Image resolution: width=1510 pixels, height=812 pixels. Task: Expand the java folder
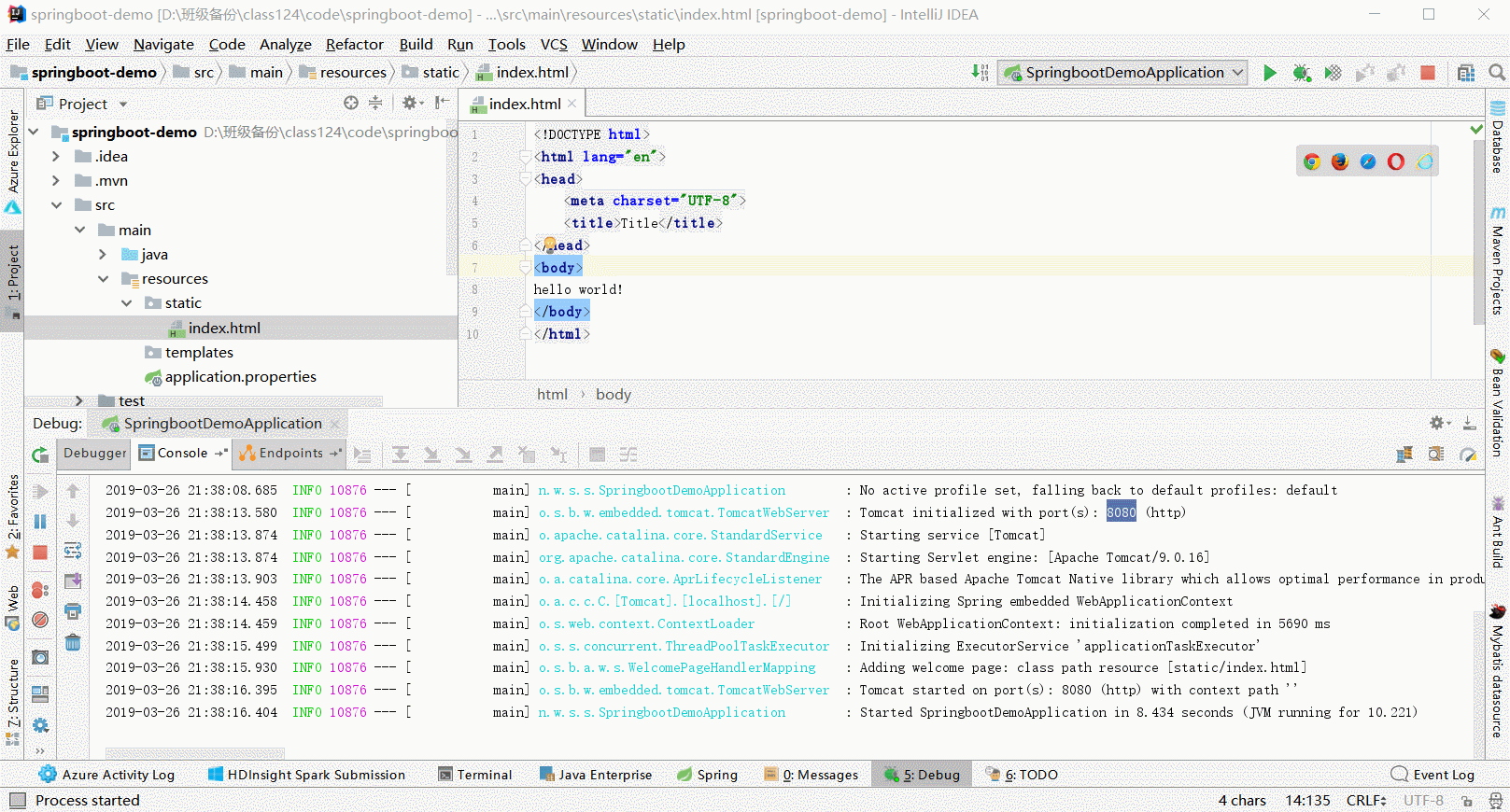click(103, 254)
